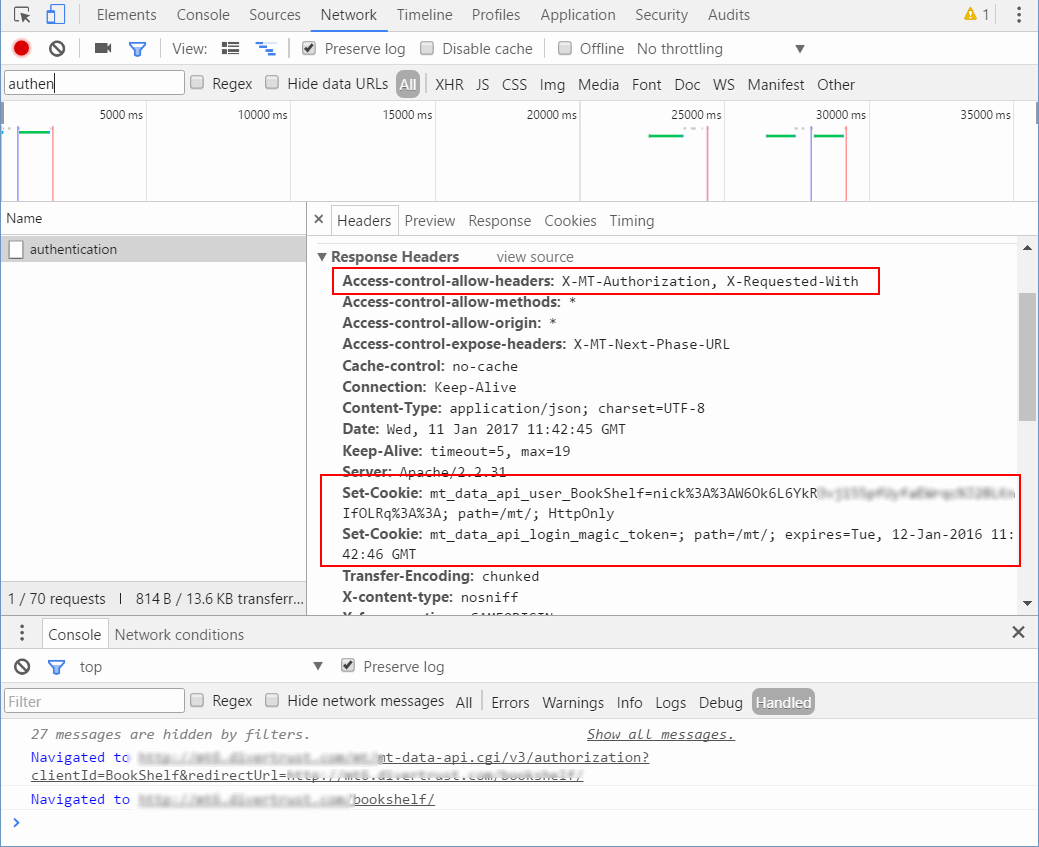Check the authentication request checkbox
Image resolution: width=1039 pixels, height=847 pixels.
[x=14, y=249]
